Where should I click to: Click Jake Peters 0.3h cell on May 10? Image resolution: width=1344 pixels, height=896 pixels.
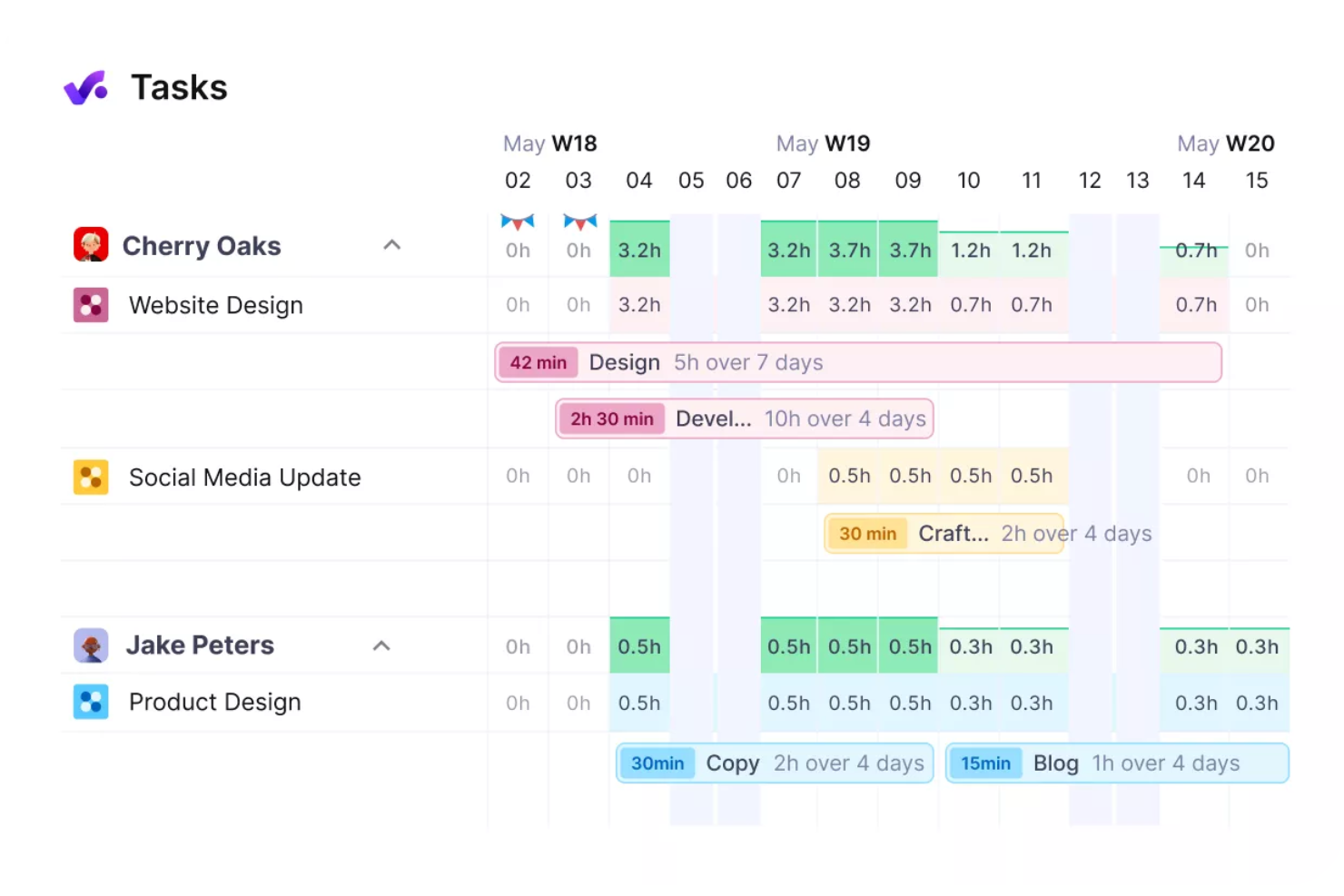(970, 650)
